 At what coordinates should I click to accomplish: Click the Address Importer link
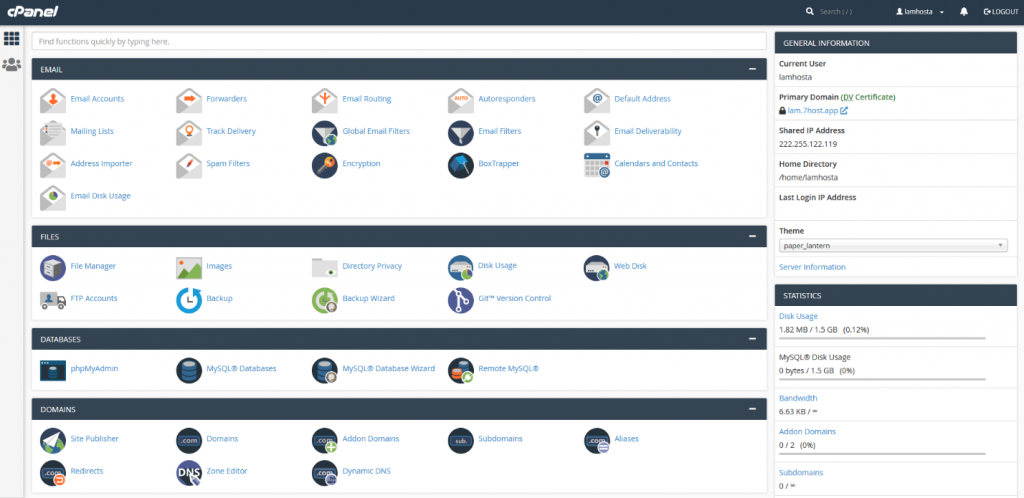point(101,163)
